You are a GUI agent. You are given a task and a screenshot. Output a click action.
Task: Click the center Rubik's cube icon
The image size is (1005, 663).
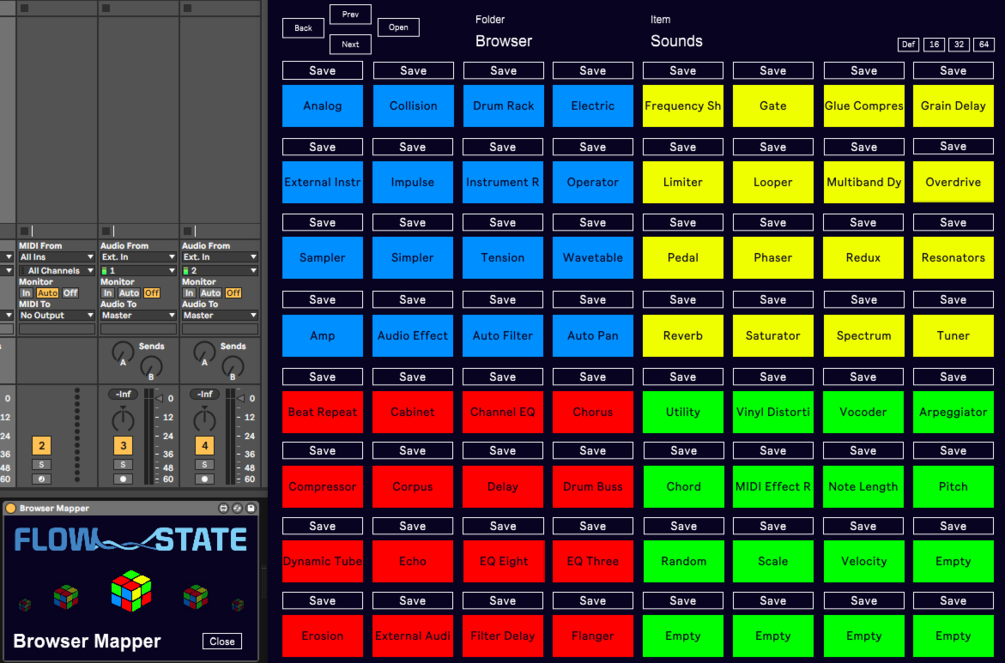[131, 590]
